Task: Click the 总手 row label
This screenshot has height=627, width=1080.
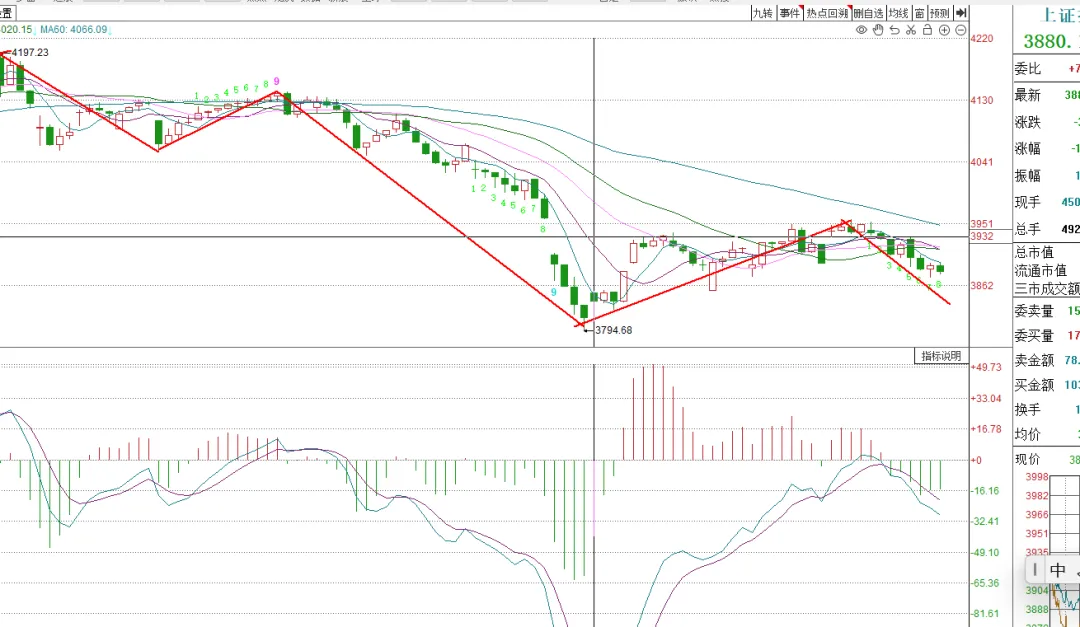Action: click(1028, 229)
